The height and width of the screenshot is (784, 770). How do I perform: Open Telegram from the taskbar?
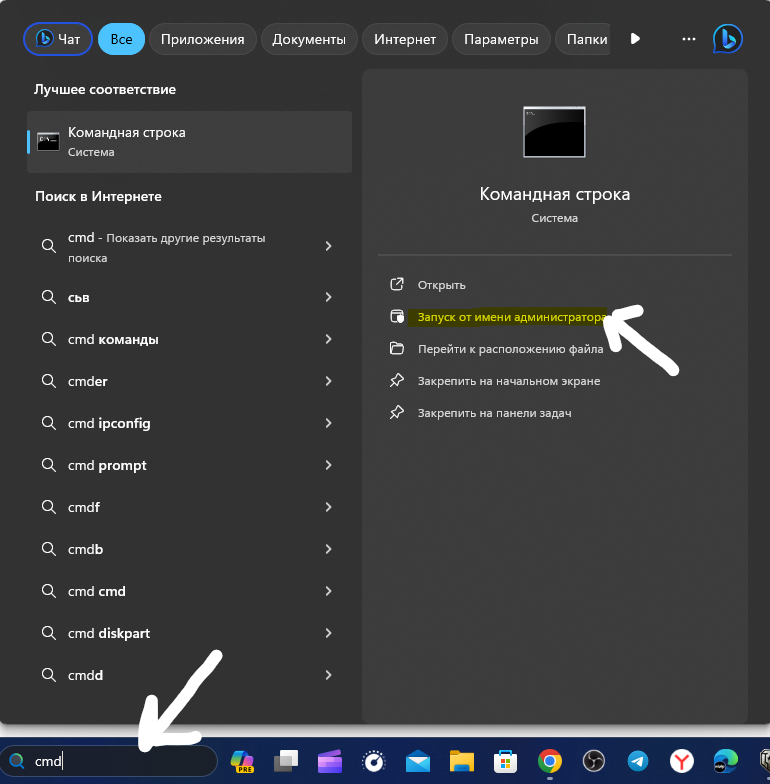638,762
